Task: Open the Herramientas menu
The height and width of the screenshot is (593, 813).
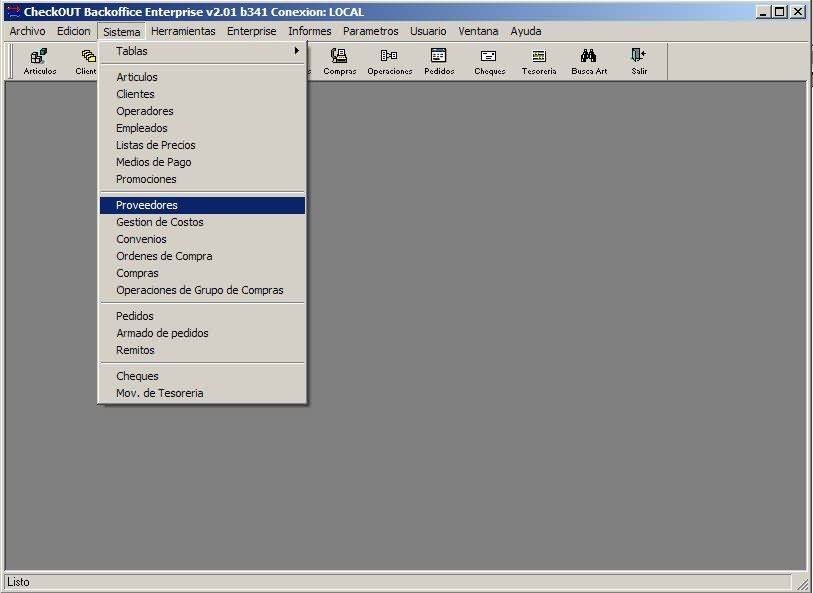Action: [x=183, y=31]
